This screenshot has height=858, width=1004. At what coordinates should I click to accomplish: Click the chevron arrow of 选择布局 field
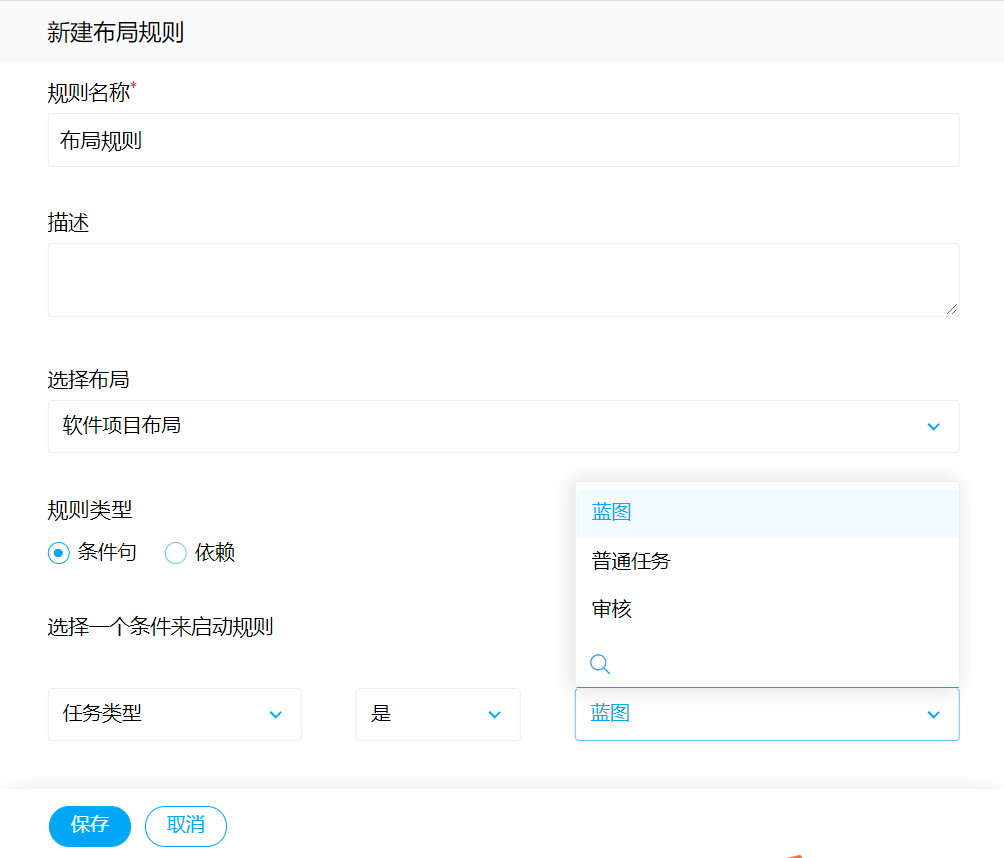(933, 427)
